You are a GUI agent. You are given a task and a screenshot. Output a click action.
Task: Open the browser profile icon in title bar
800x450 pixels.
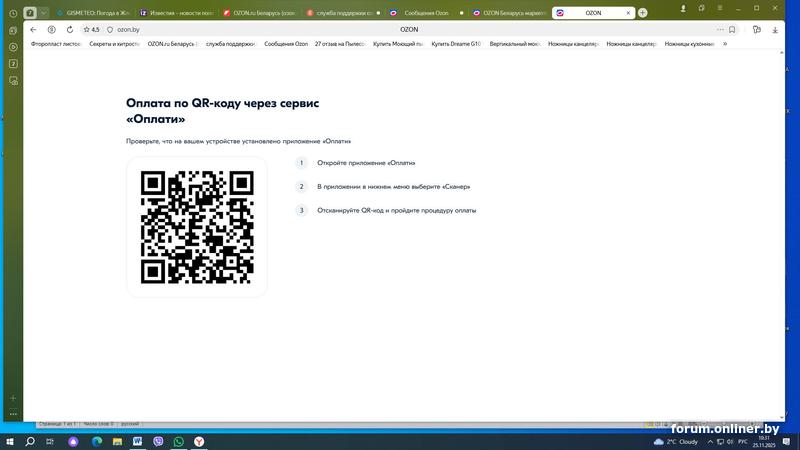point(683,8)
